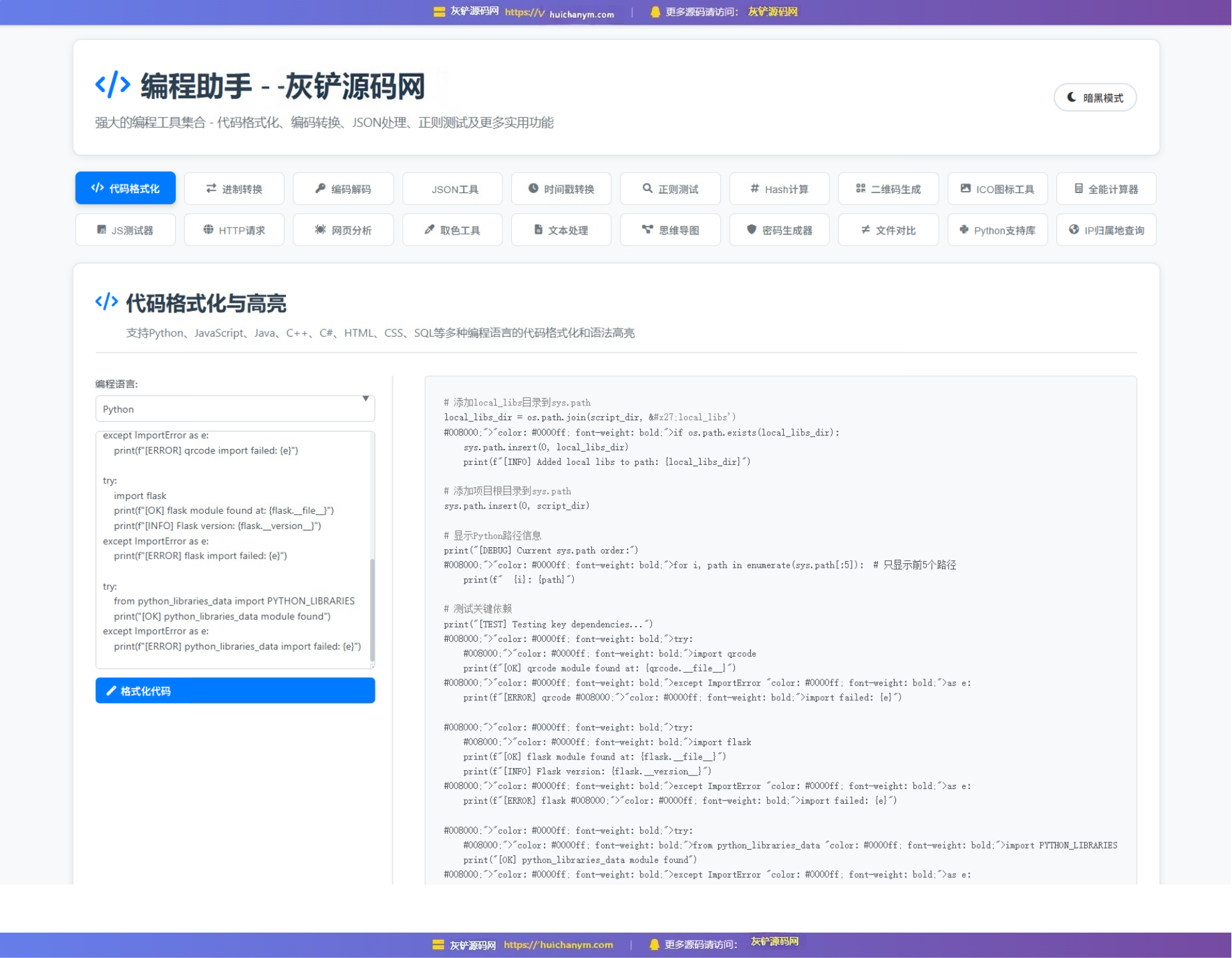Click the QR grid icon on 二维码生成

(x=861, y=188)
